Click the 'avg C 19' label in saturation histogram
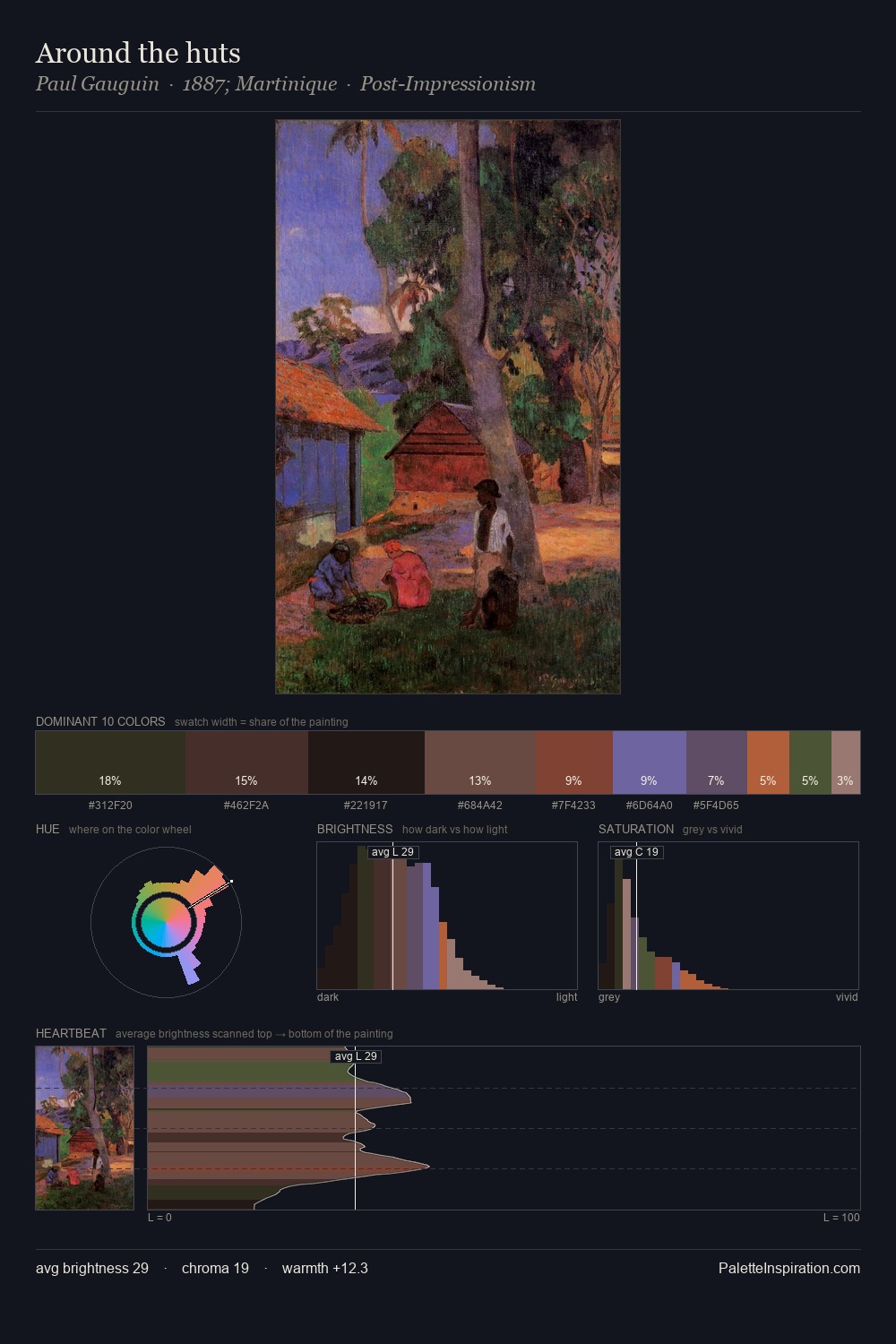 click(x=636, y=852)
